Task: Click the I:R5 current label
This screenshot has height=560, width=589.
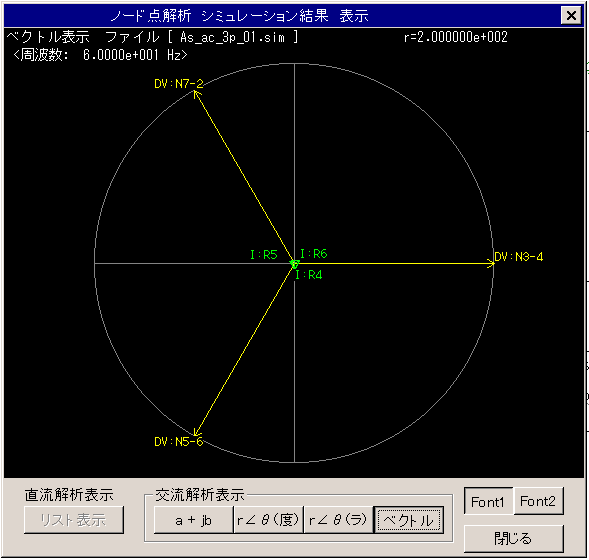Action: 264,255
